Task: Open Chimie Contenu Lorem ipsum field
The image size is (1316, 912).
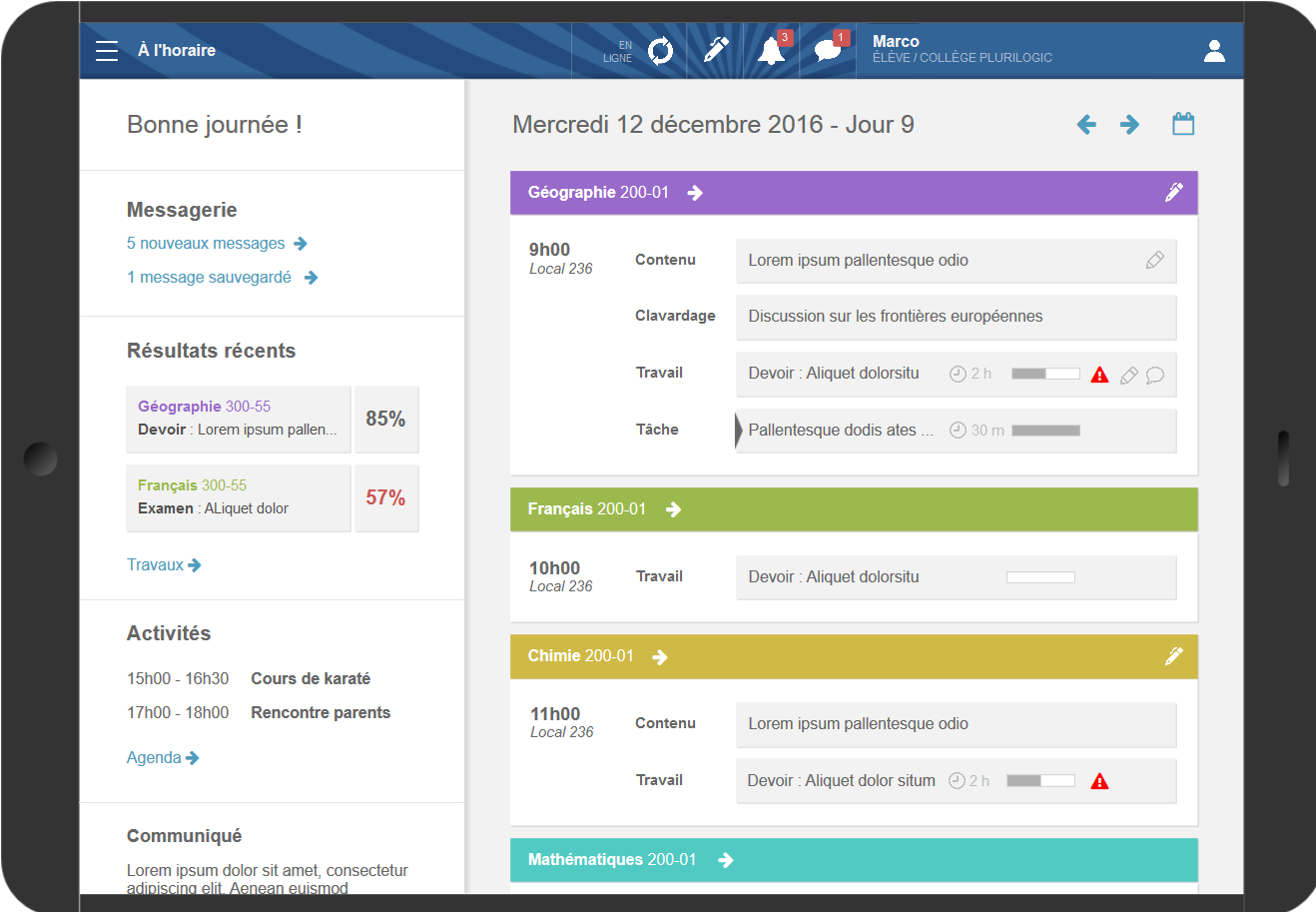Action: pyautogui.click(x=956, y=724)
